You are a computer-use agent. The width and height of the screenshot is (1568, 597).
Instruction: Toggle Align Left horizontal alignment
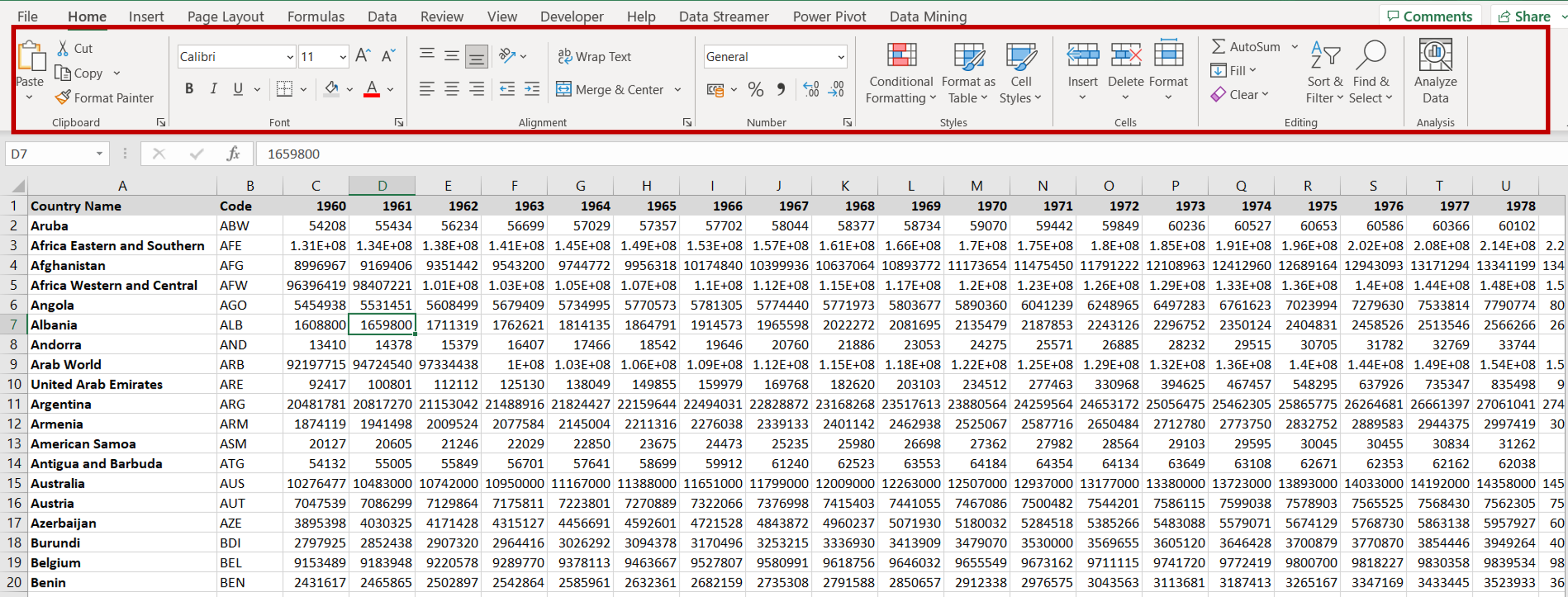pyautogui.click(x=427, y=89)
